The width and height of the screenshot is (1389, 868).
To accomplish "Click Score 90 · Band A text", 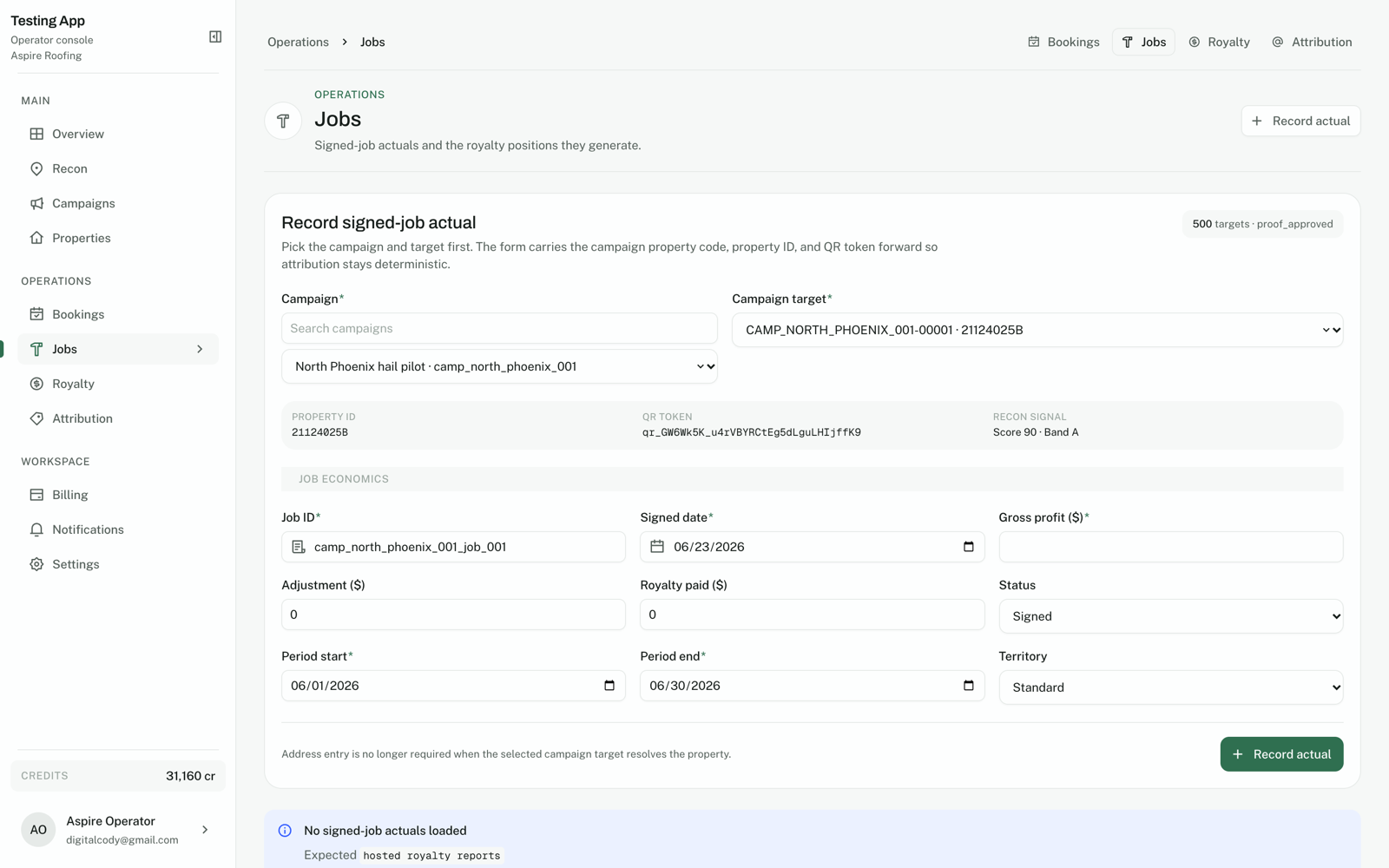I will pyautogui.click(x=1036, y=432).
